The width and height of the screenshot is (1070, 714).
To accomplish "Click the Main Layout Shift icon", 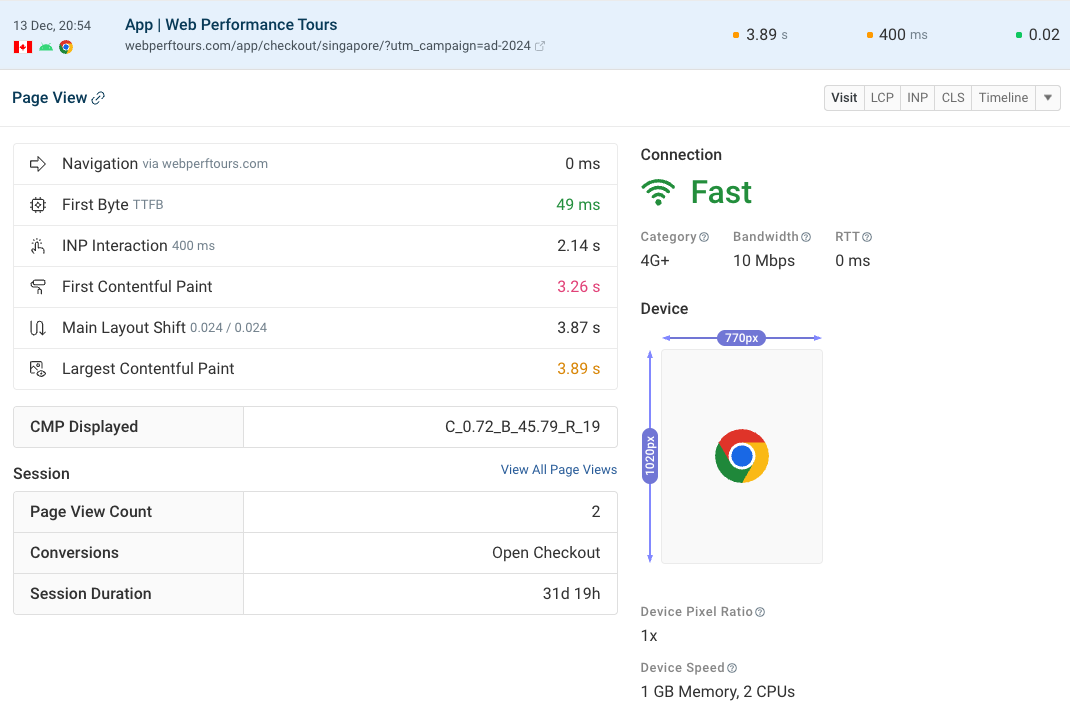I will [x=37, y=327].
